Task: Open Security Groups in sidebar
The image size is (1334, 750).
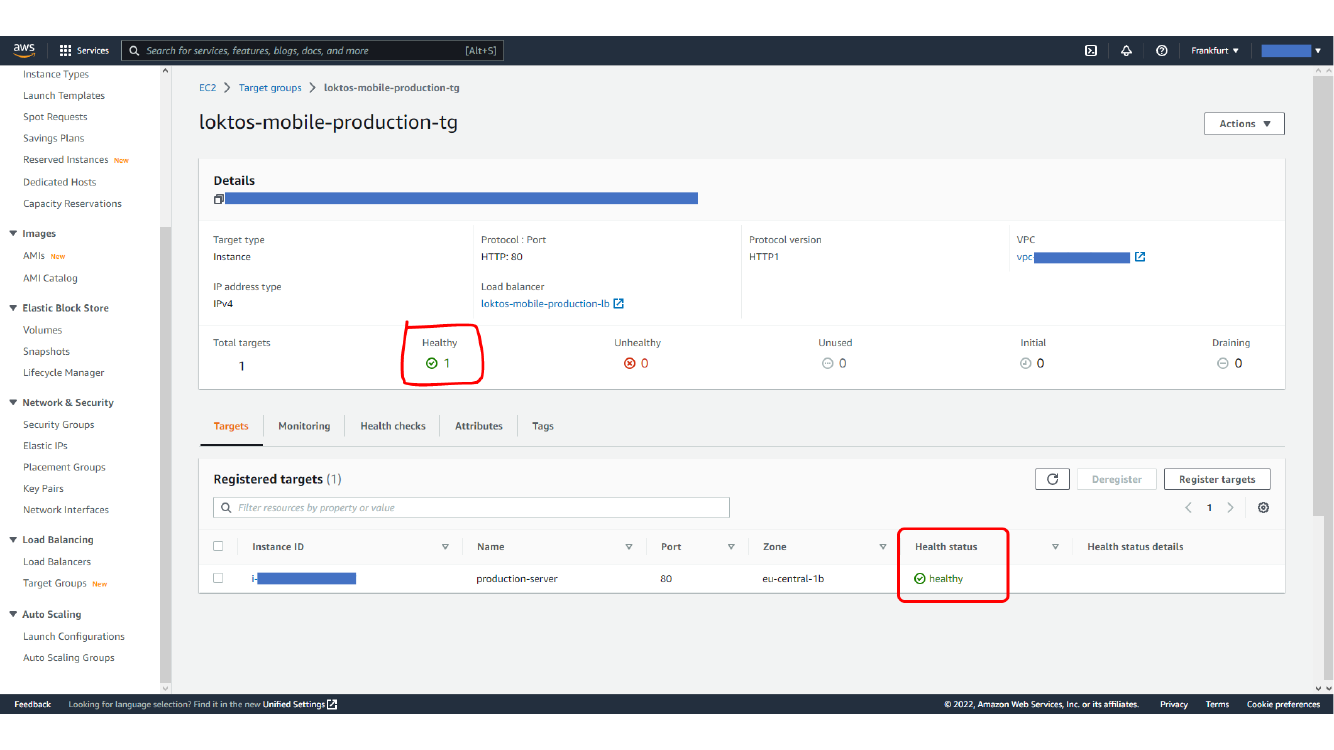Action: [59, 425]
